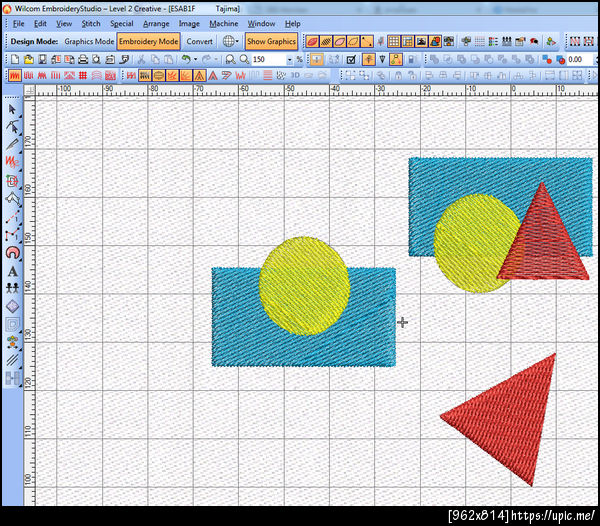Toggle Auto Underlay triangle icon
This screenshot has width=600, height=526.
(199, 75)
